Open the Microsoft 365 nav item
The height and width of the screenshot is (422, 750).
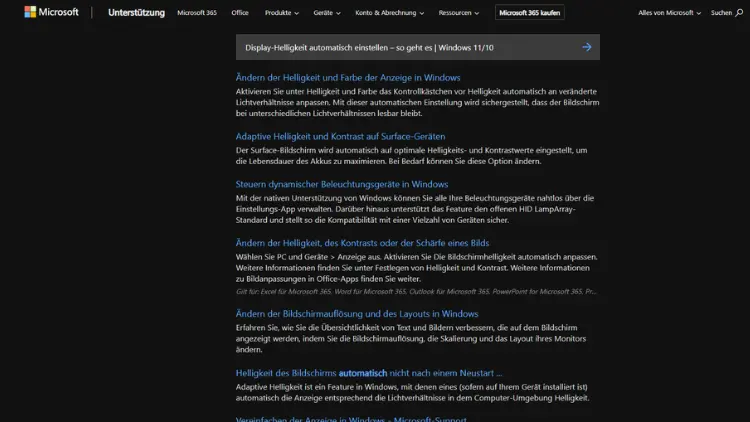(197, 13)
